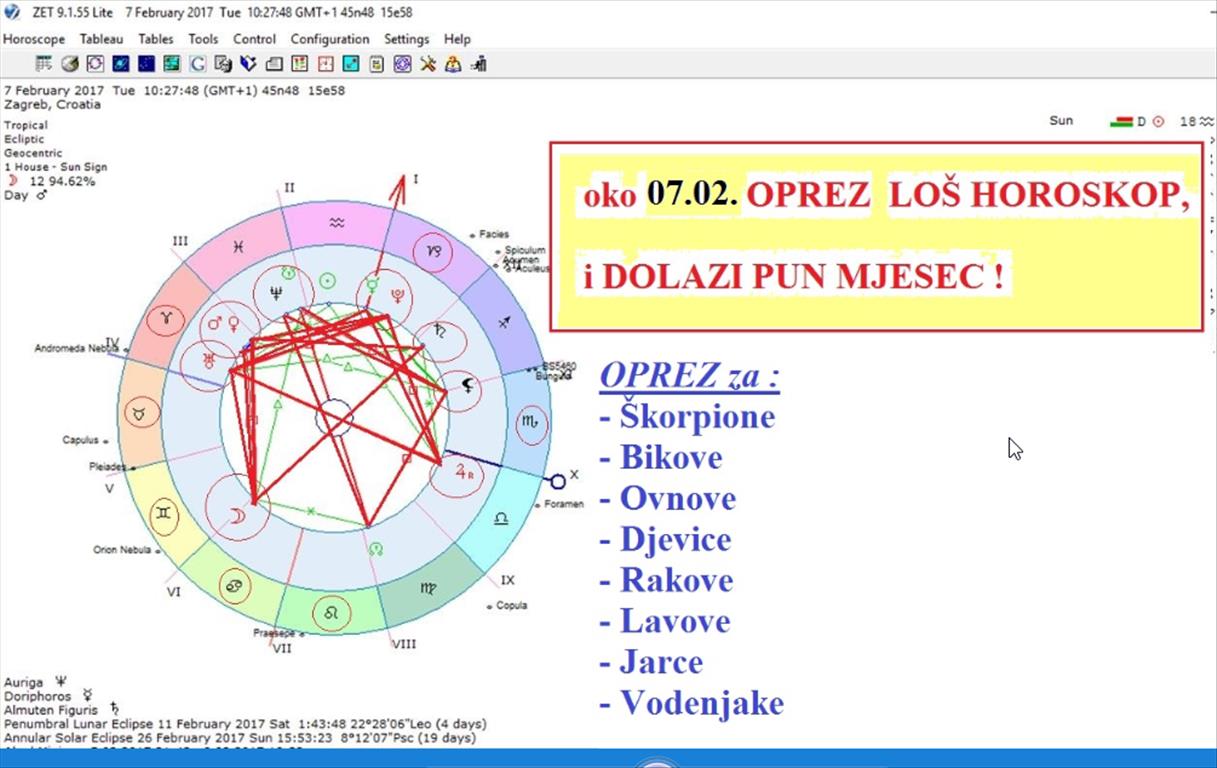Click the teal green map toolbar icon
This screenshot has height=768, width=1217.
(x=172, y=64)
